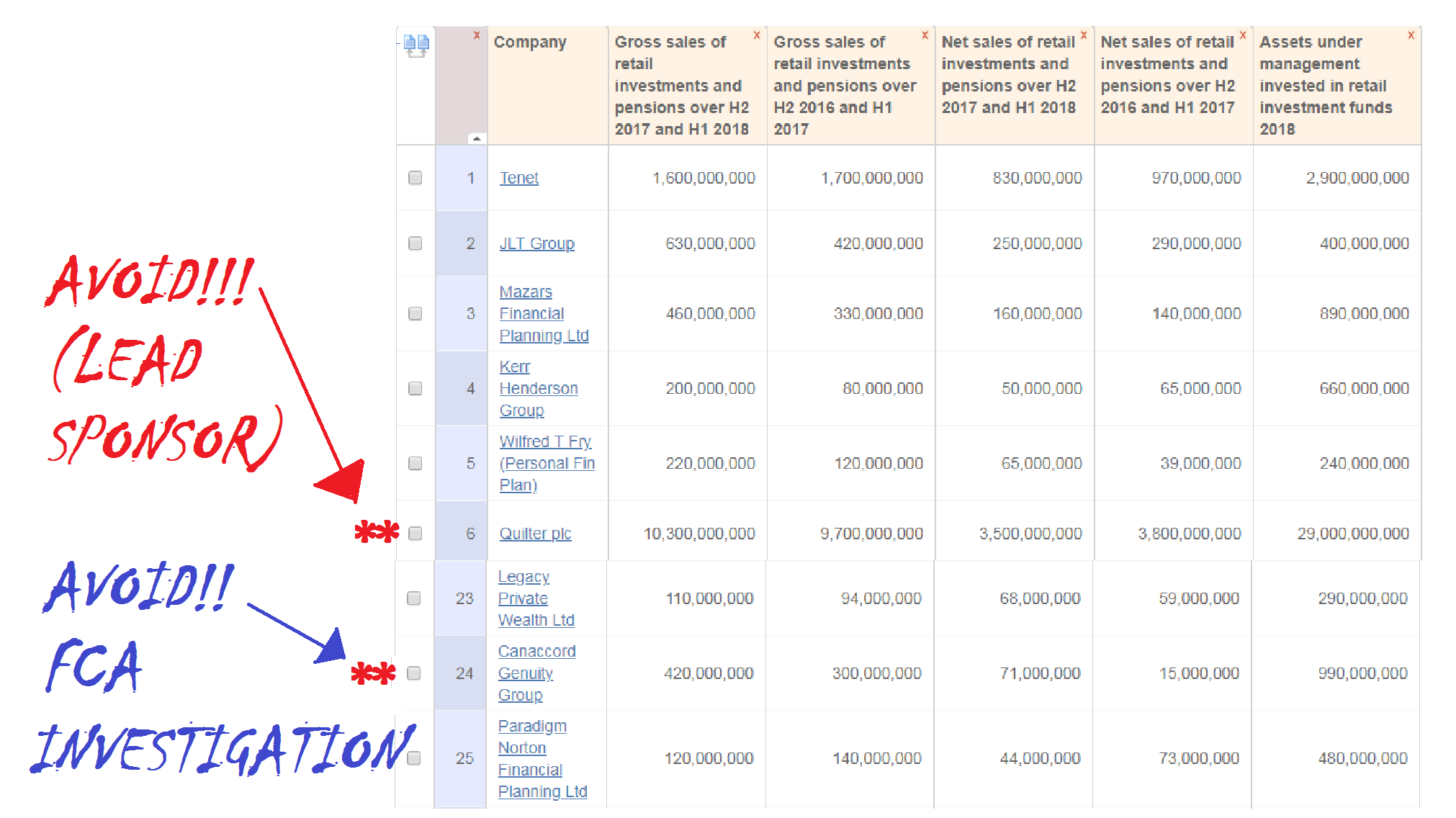Click the compare rows icon in the table header
Screen dimensions: 1456x818
(416, 45)
